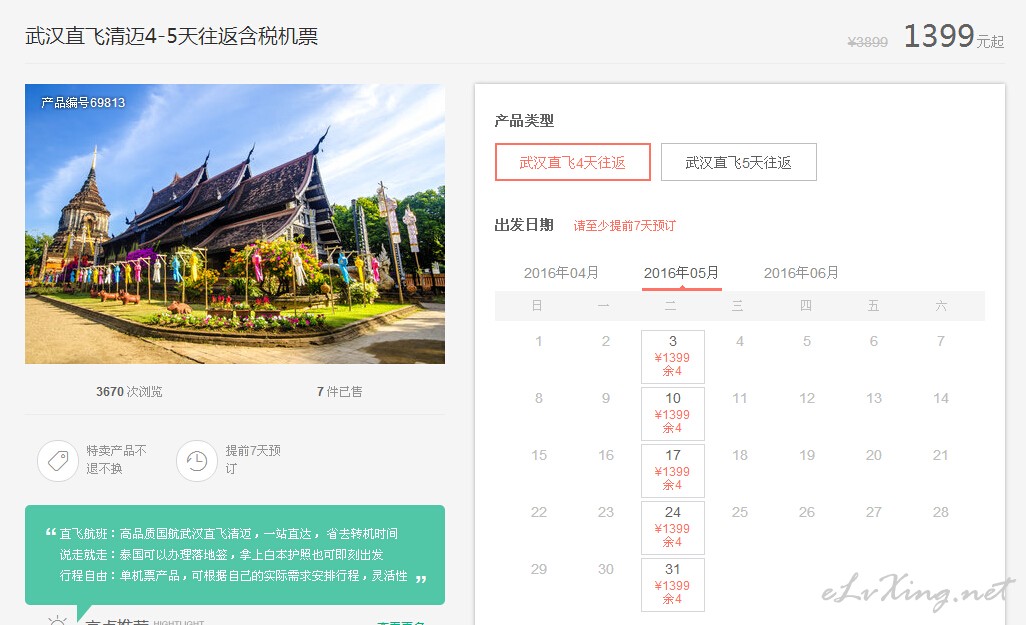Click calendar date 9
Viewport: 1026px width, 625px height.
[606, 398]
